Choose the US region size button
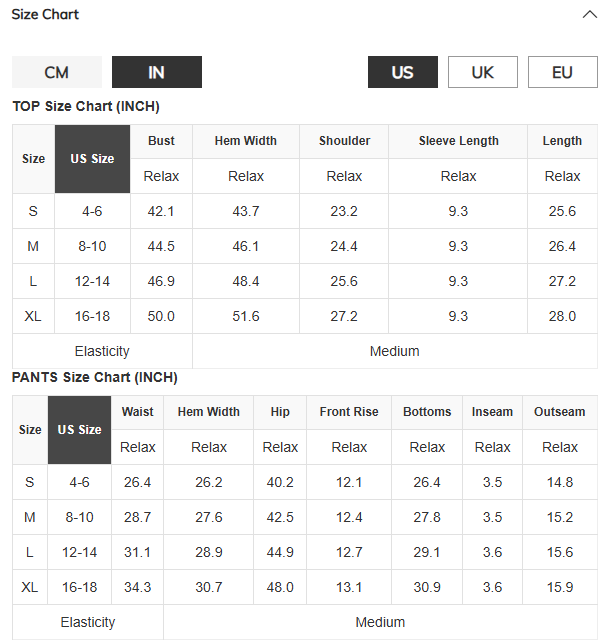 pos(403,72)
